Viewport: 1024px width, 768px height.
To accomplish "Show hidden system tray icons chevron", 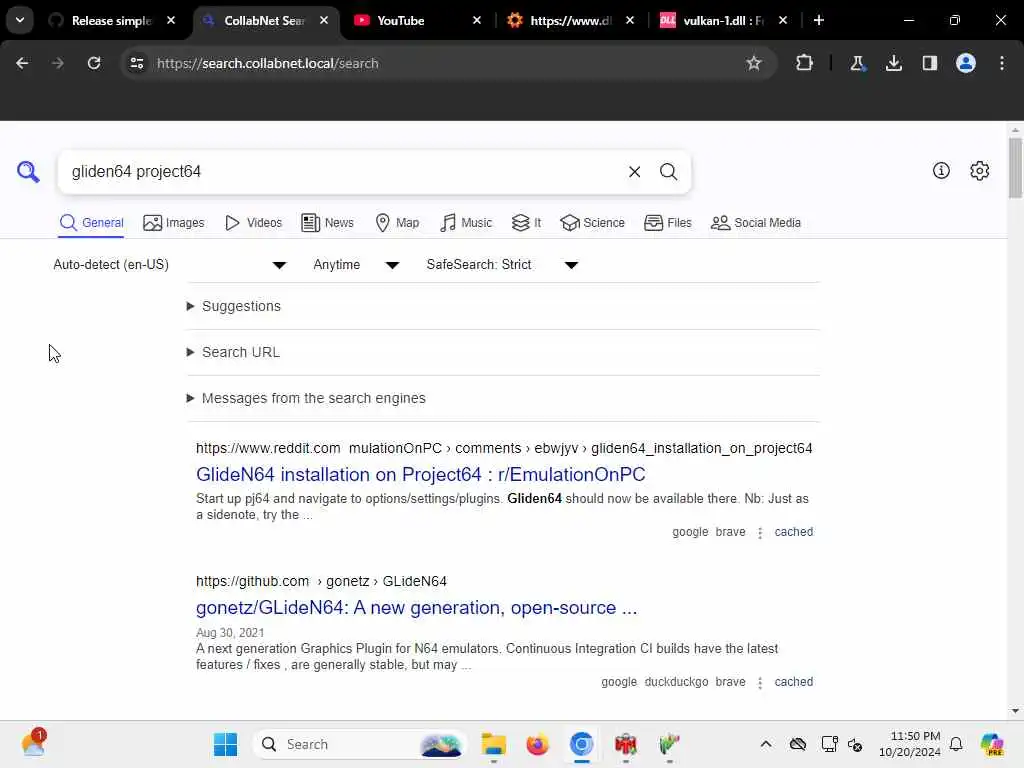I will [x=765, y=744].
